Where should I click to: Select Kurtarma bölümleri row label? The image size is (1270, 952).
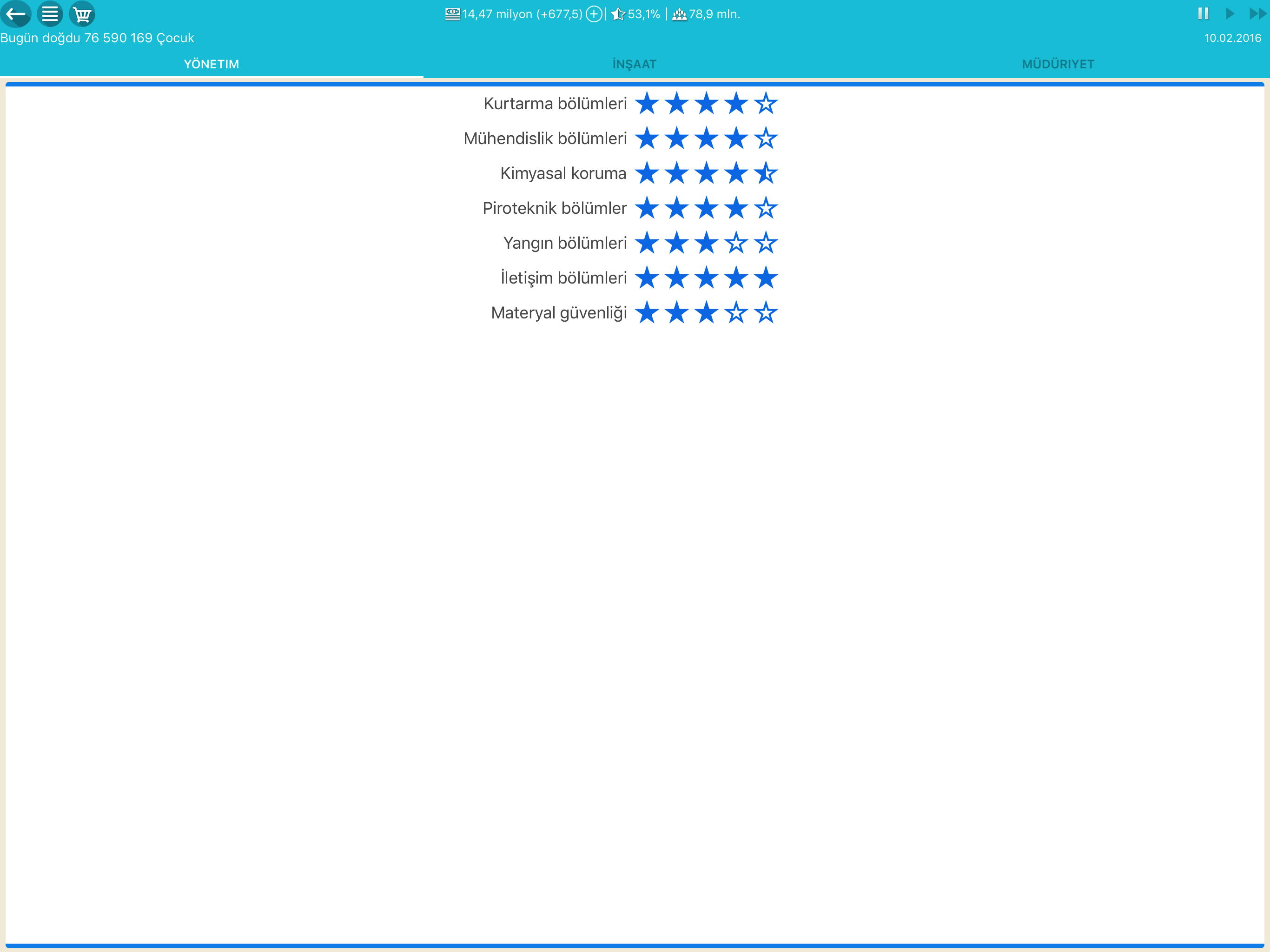pyautogui.click(x=555, y=103)
